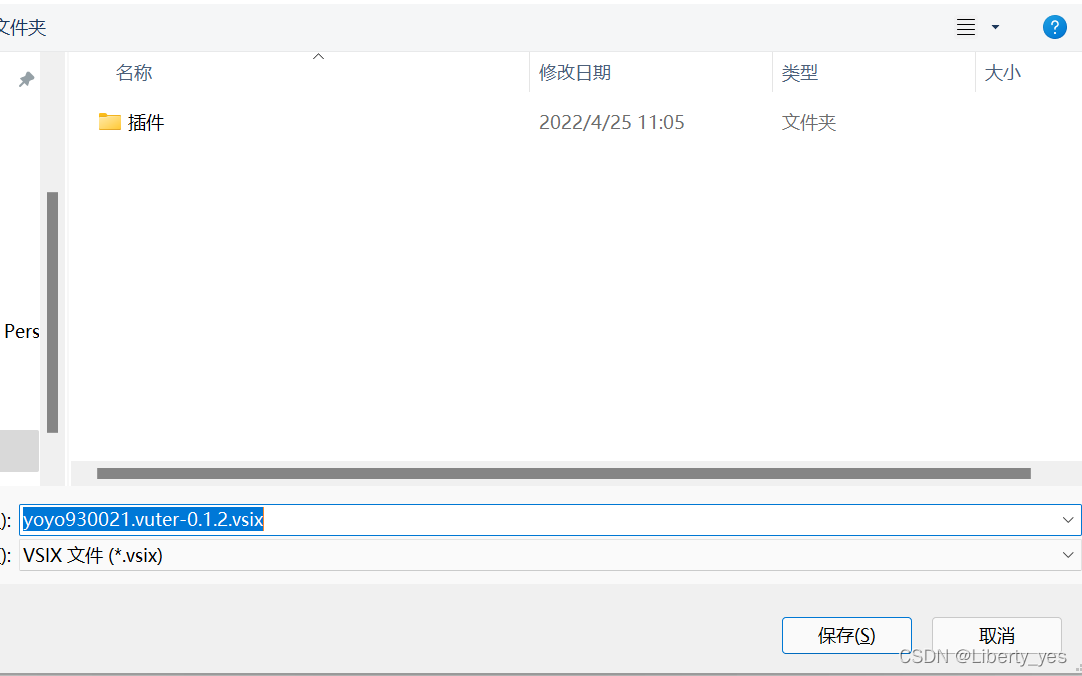Viewport: 1082px width, 676px height.
Task: Click the pin icon in the sidebar
Action: tap(26, 79)
